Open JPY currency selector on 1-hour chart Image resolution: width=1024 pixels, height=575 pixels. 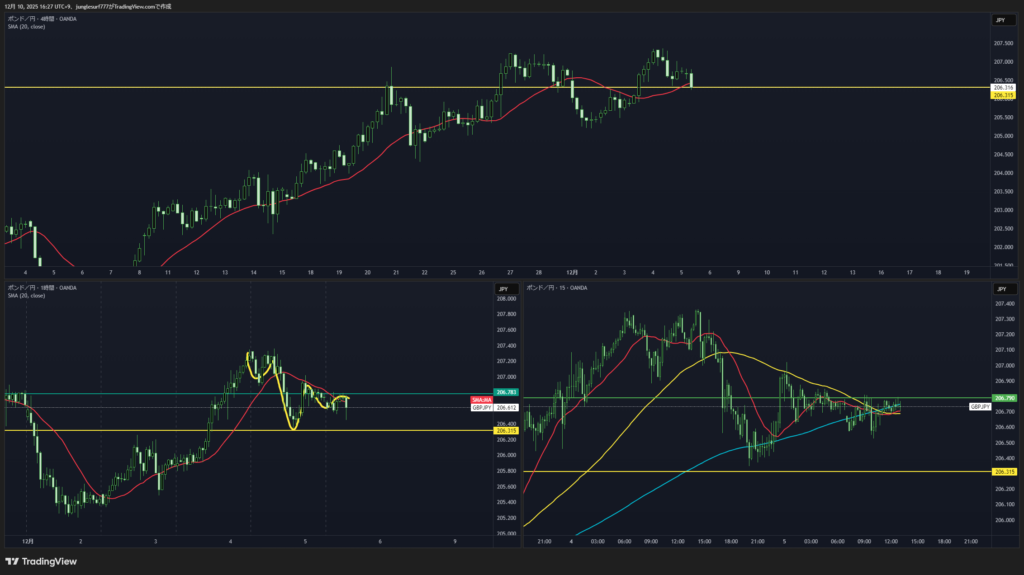504,289
